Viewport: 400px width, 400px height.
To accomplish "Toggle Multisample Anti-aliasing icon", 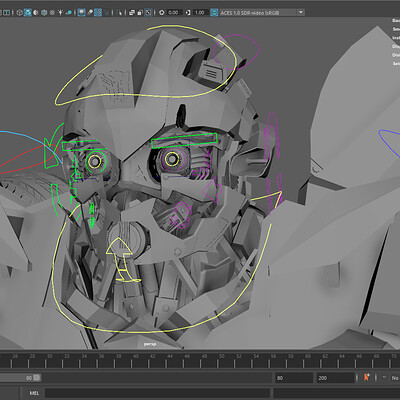I will click(98, 13).
